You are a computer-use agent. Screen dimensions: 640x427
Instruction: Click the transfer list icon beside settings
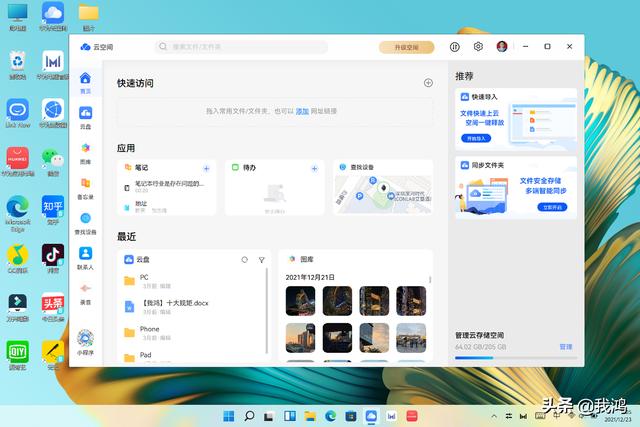click(x=455, y=47)
